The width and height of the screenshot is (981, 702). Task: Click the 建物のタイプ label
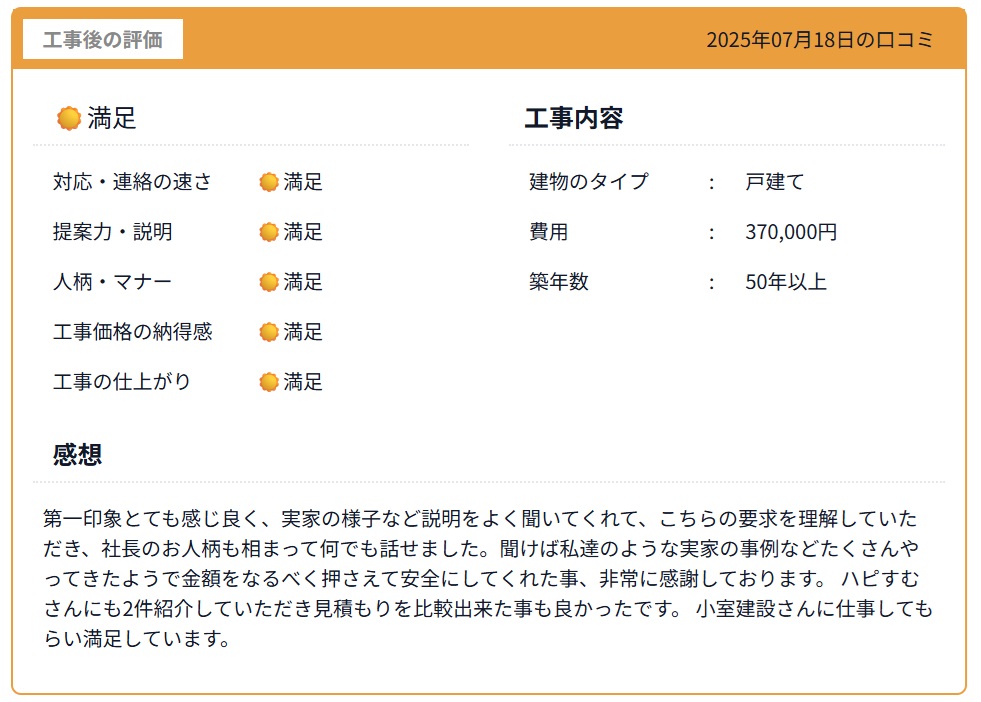coord(588,182)
